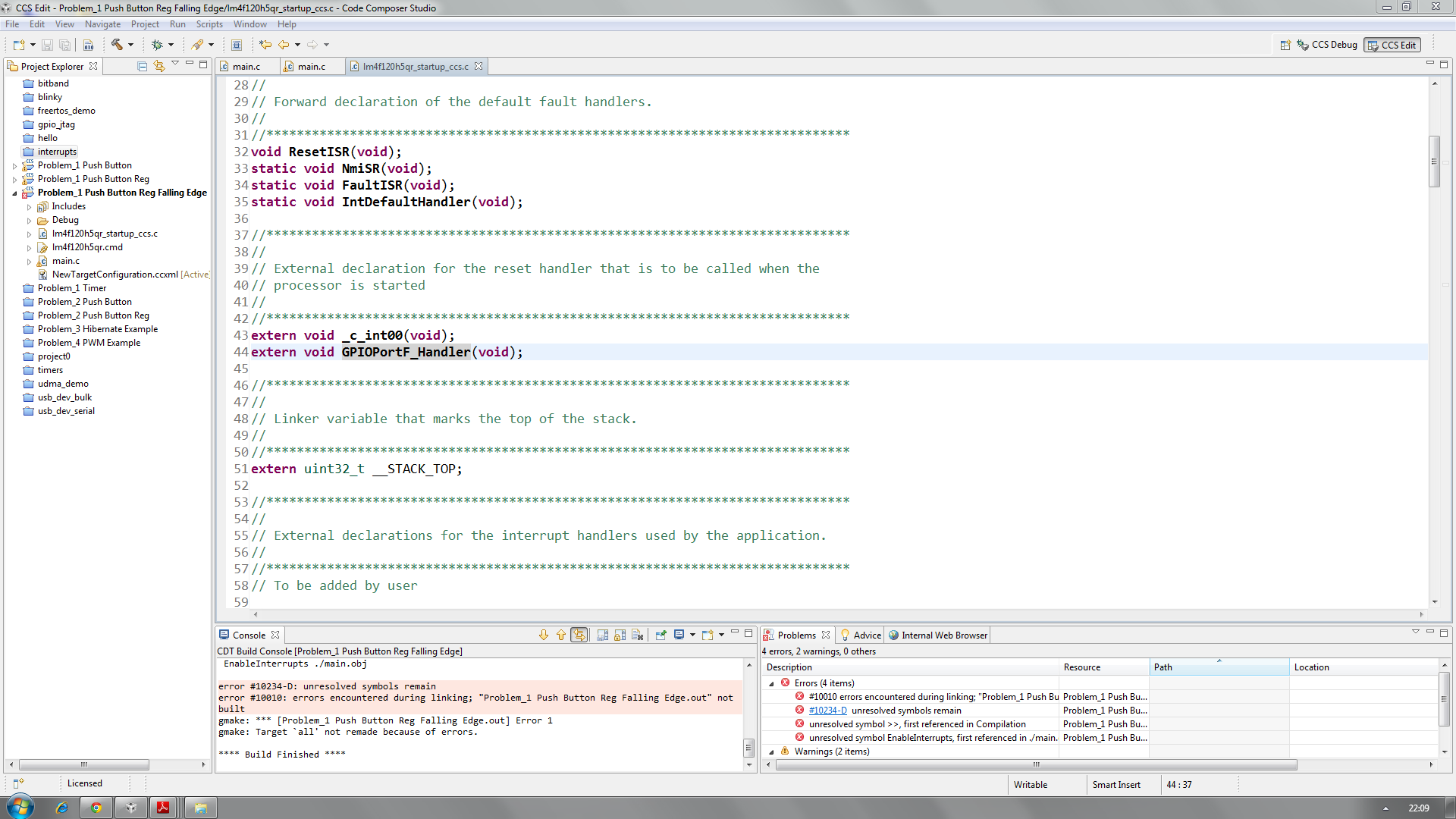Open the Display Selected Console dropdown
The width and height of the screenshot is (1456, 819).
[x=692, y=635]
